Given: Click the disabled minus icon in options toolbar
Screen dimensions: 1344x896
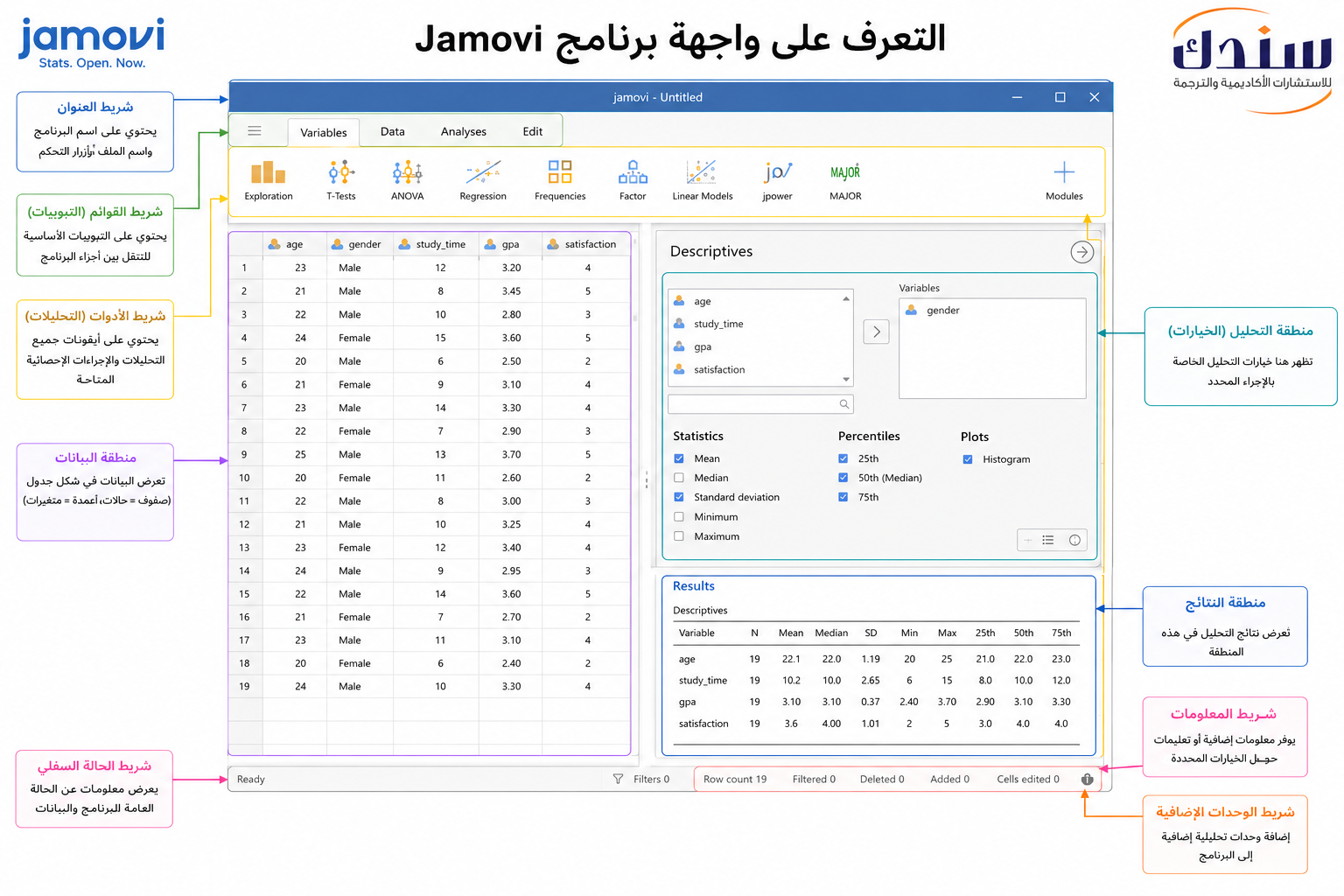Looking at the screenshot, I should (1028, 541).
